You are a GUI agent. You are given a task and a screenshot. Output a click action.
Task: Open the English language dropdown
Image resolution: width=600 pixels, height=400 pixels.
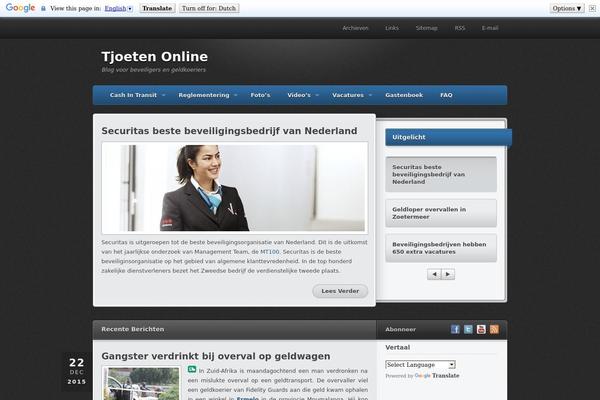[119, 8]
